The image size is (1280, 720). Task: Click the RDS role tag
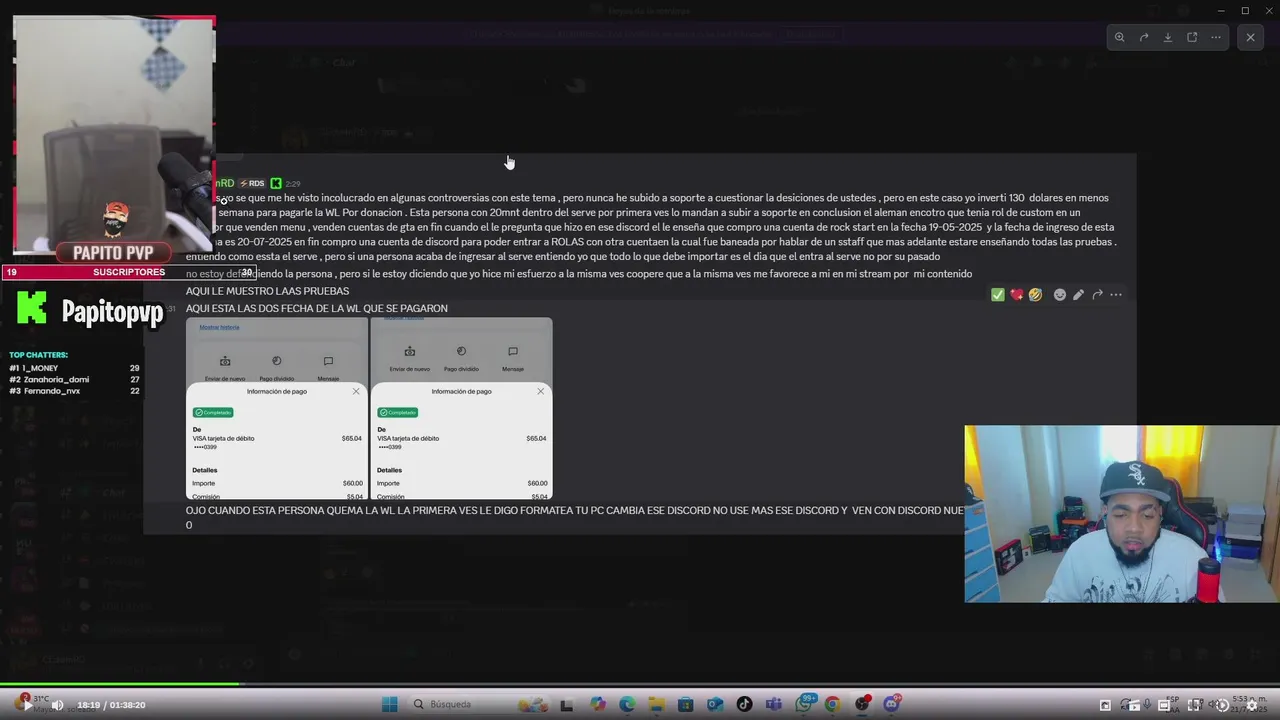click(x=253, y=183)
